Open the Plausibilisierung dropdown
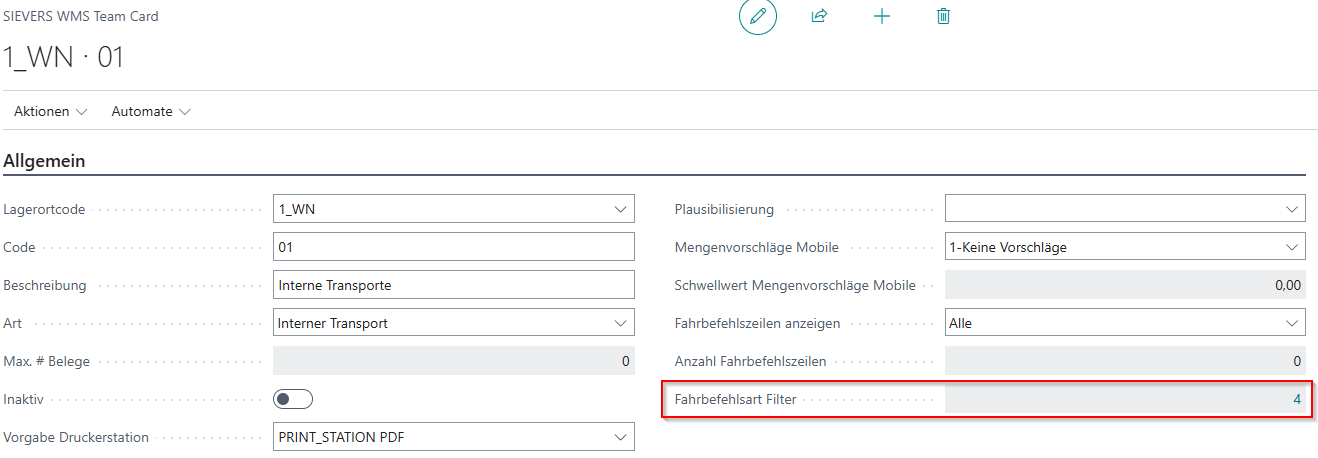The width and height of the screenshot is (1318, 458). click(x=1290, y=209)
